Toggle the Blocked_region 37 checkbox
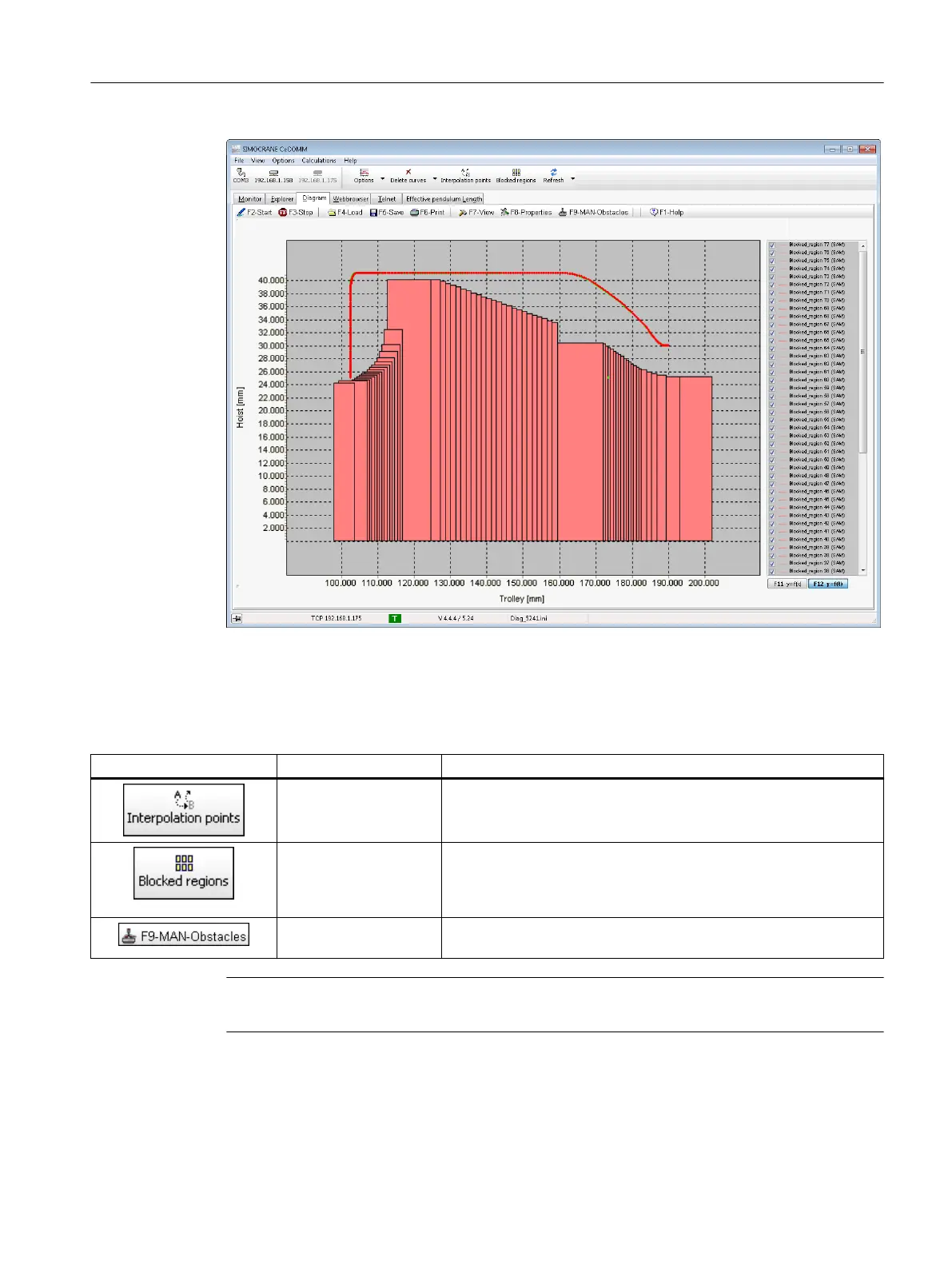This screenshot has height=1269, width=952. [x=772, y=563]
